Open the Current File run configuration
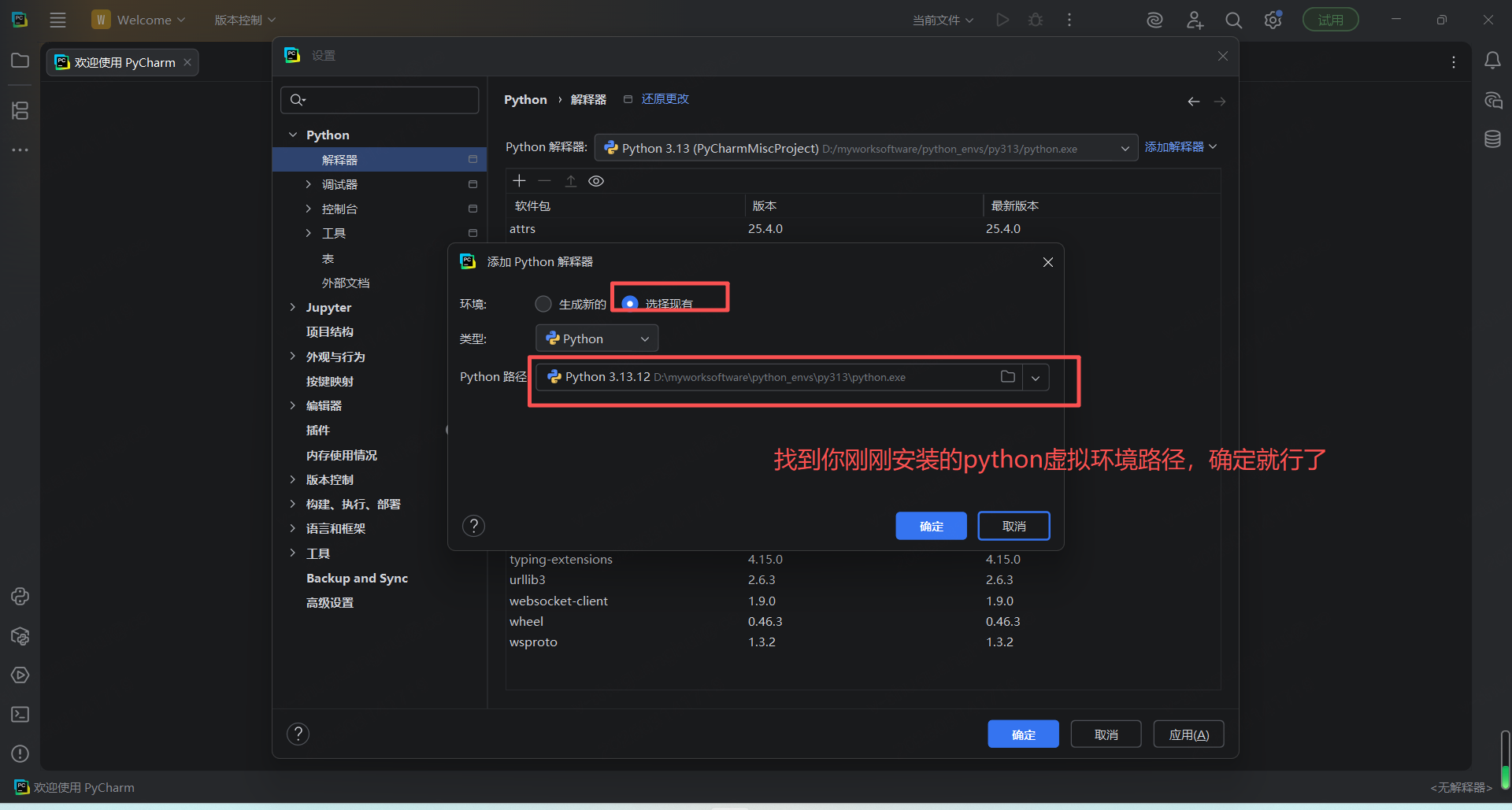The height and width of the screenshot is (810, 1512). pyautogui.click(x=943, y=20)
